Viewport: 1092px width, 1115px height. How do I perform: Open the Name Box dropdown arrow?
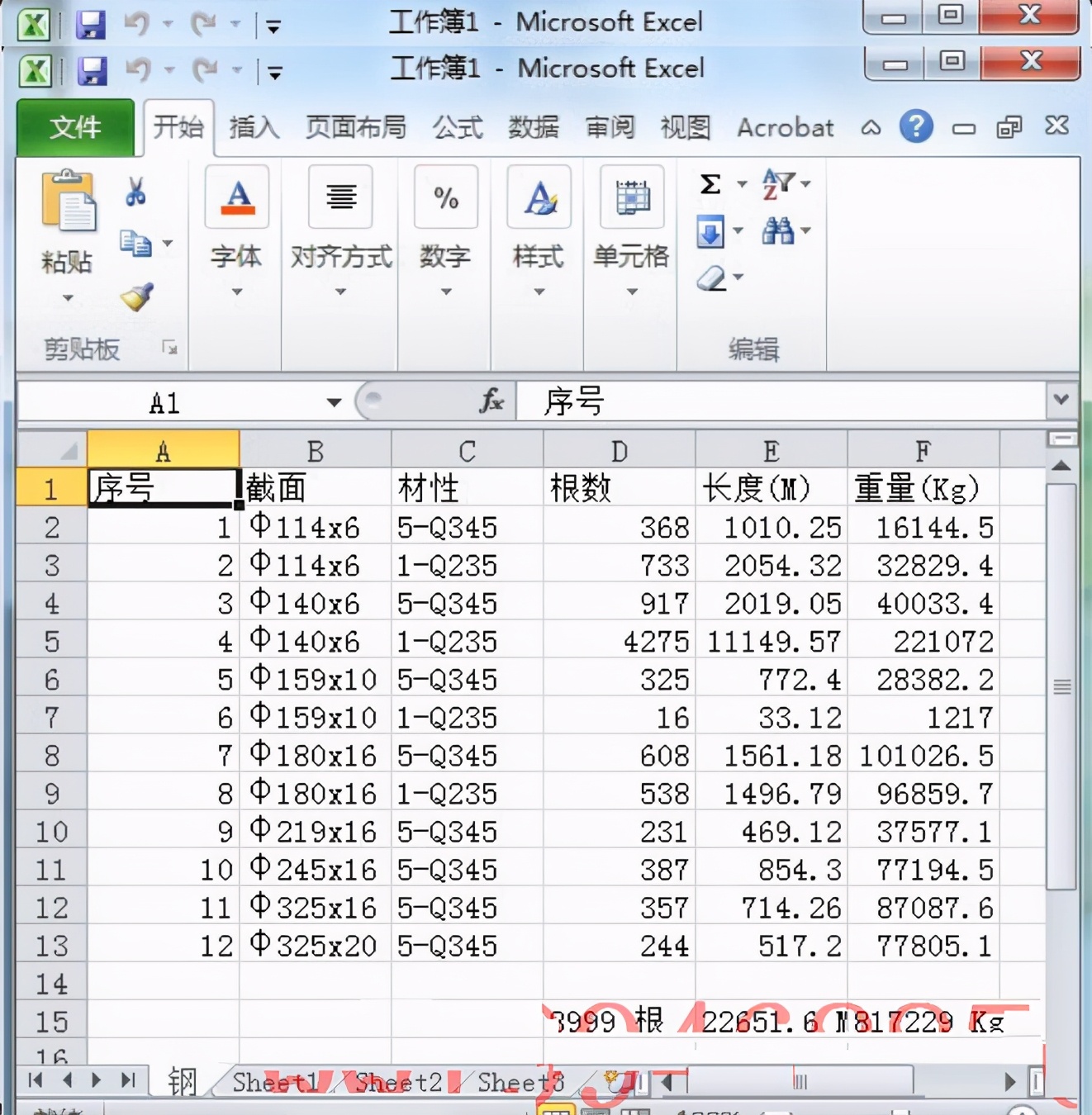334,401
